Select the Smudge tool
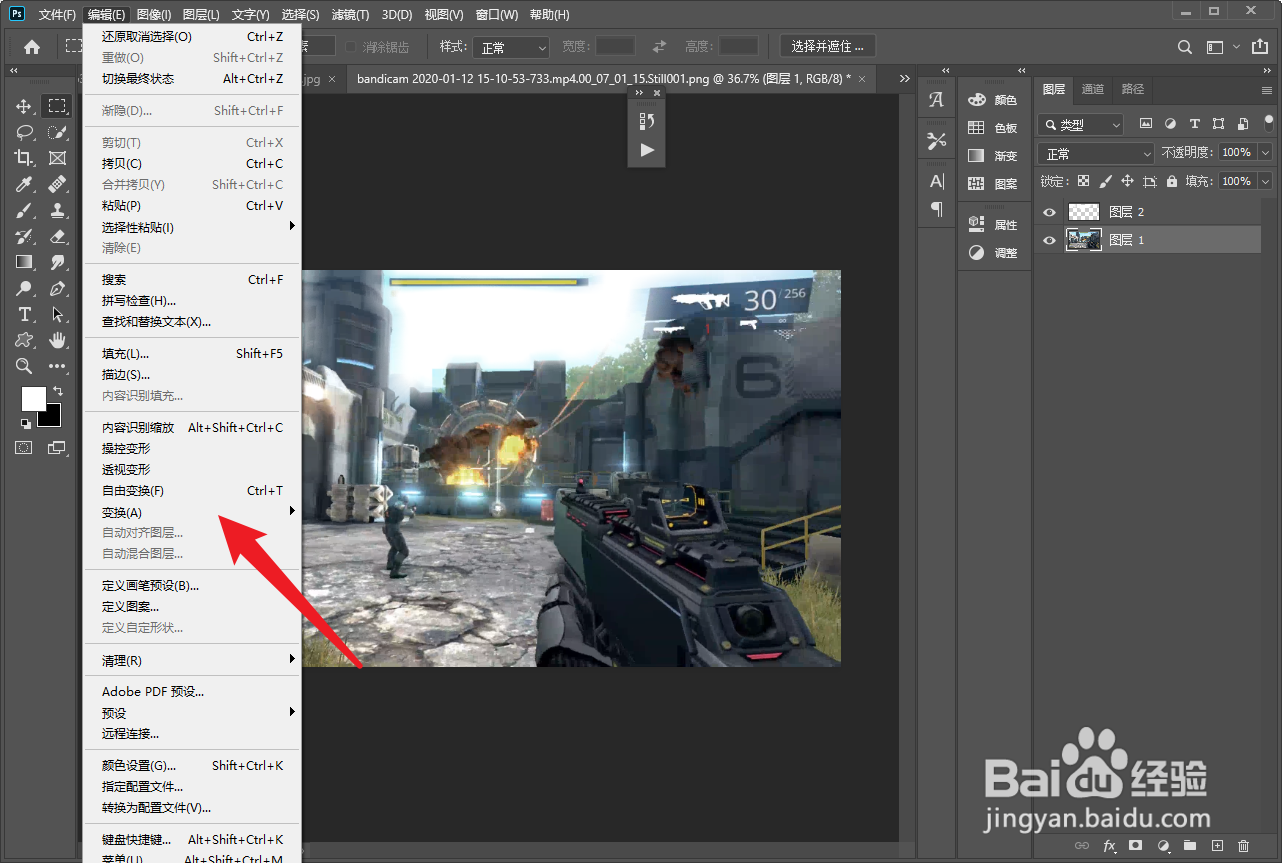 [57, 262]
